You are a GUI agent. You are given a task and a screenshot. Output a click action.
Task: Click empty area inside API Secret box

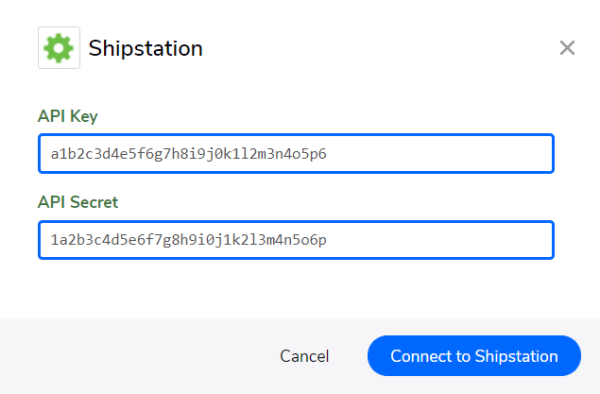440,240
